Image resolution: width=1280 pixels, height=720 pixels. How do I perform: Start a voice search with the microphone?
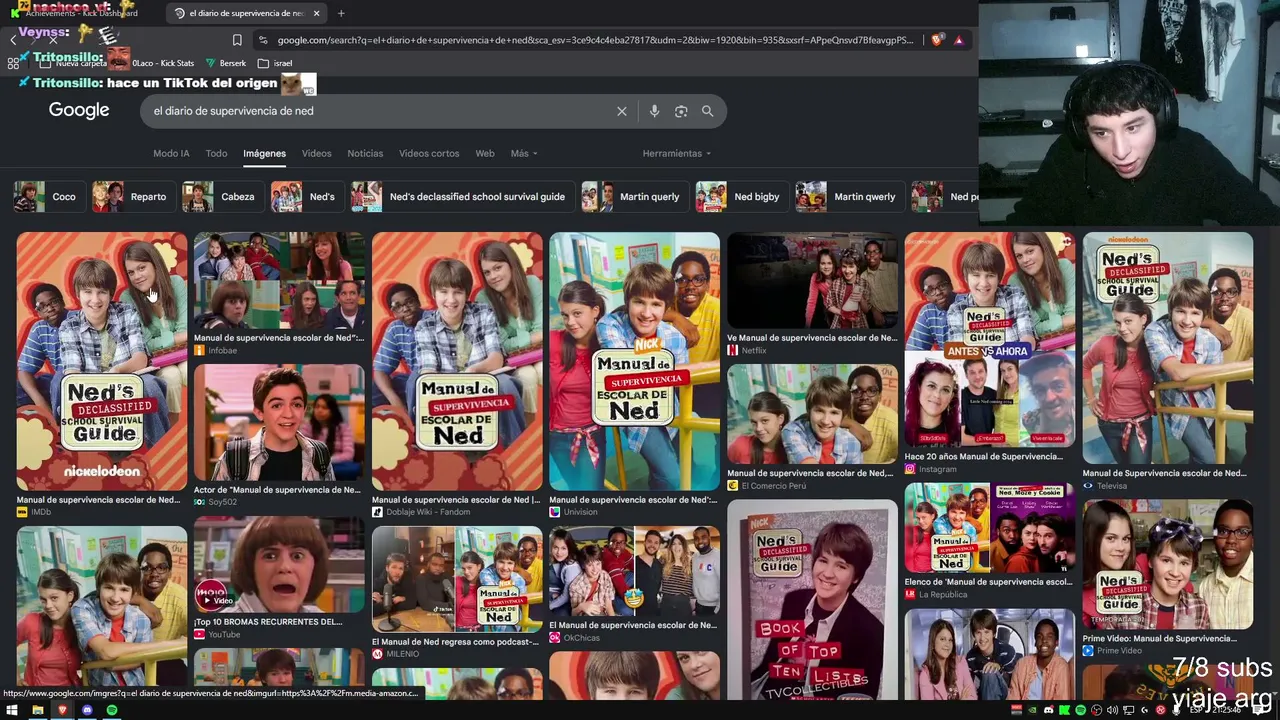[x=654, y=111]
